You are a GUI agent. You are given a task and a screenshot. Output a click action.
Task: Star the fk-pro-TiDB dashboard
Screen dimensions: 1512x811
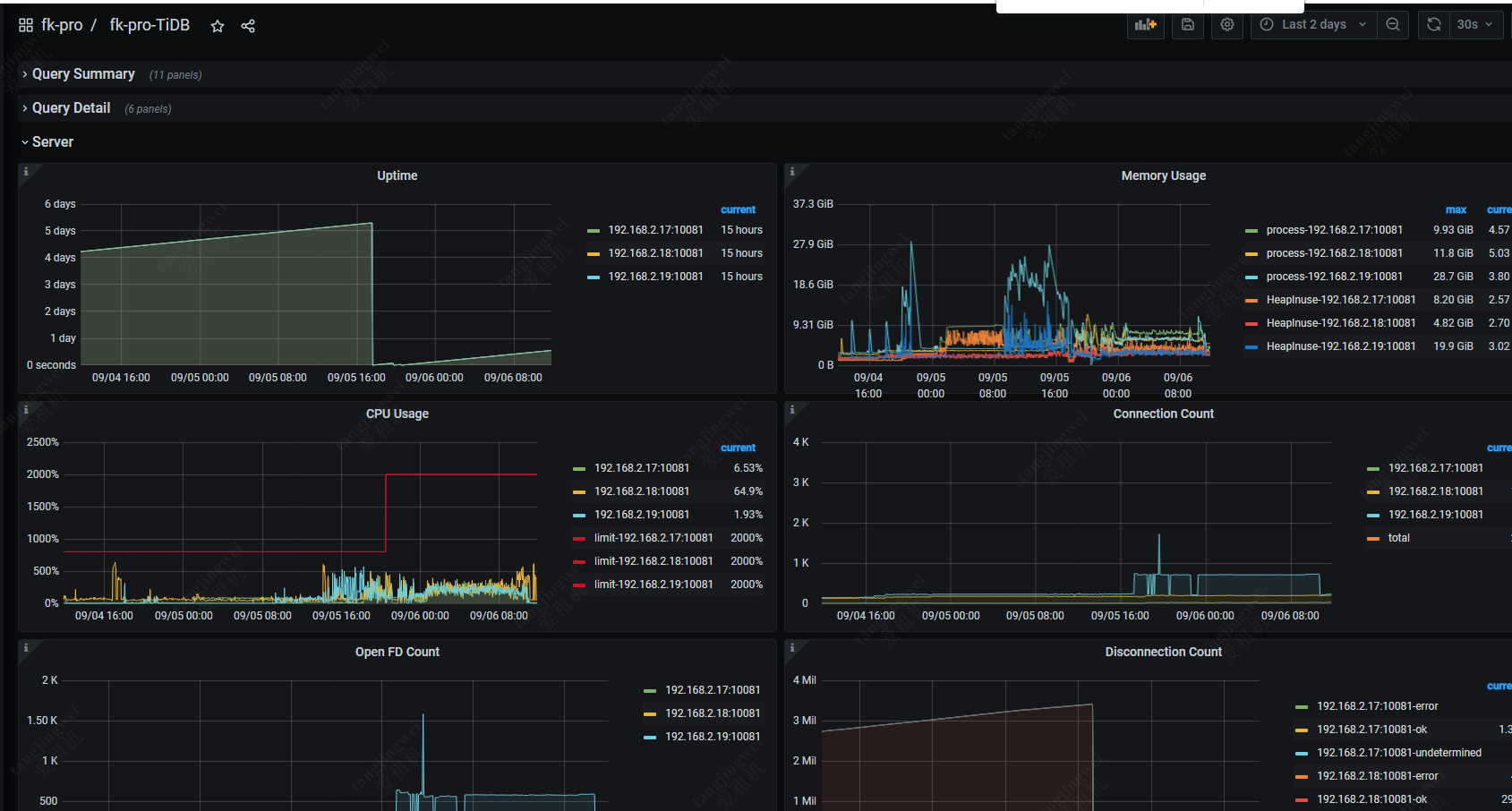(217, 26)
